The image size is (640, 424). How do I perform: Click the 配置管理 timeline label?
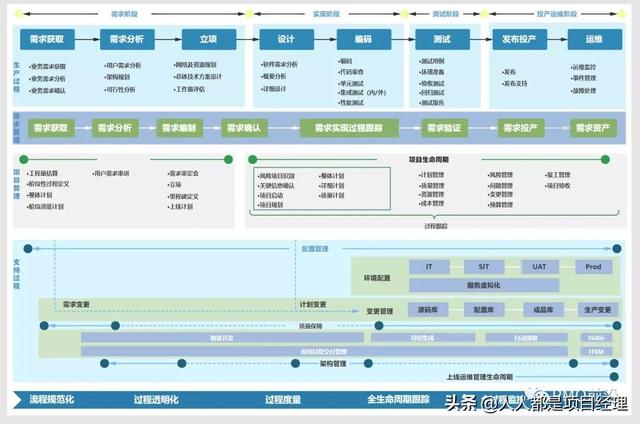pos(315,249)
